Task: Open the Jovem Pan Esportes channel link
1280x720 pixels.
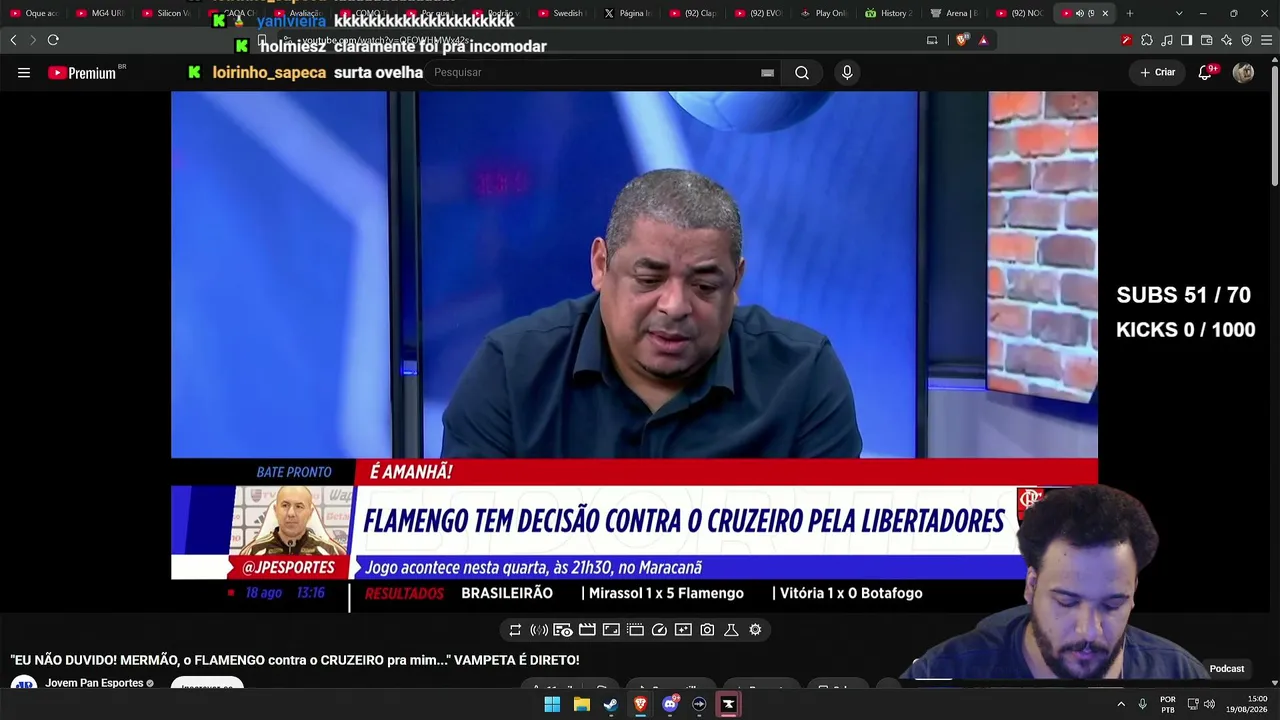Action: click(94, 683)
